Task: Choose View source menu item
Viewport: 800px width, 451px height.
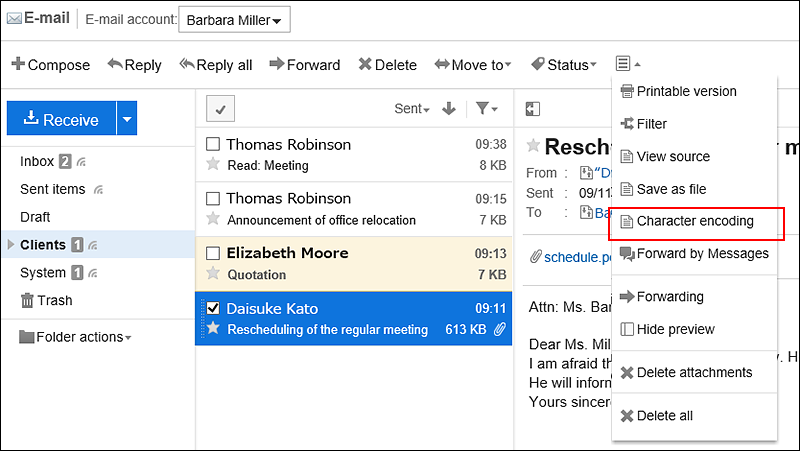Action: pos(694,157)
